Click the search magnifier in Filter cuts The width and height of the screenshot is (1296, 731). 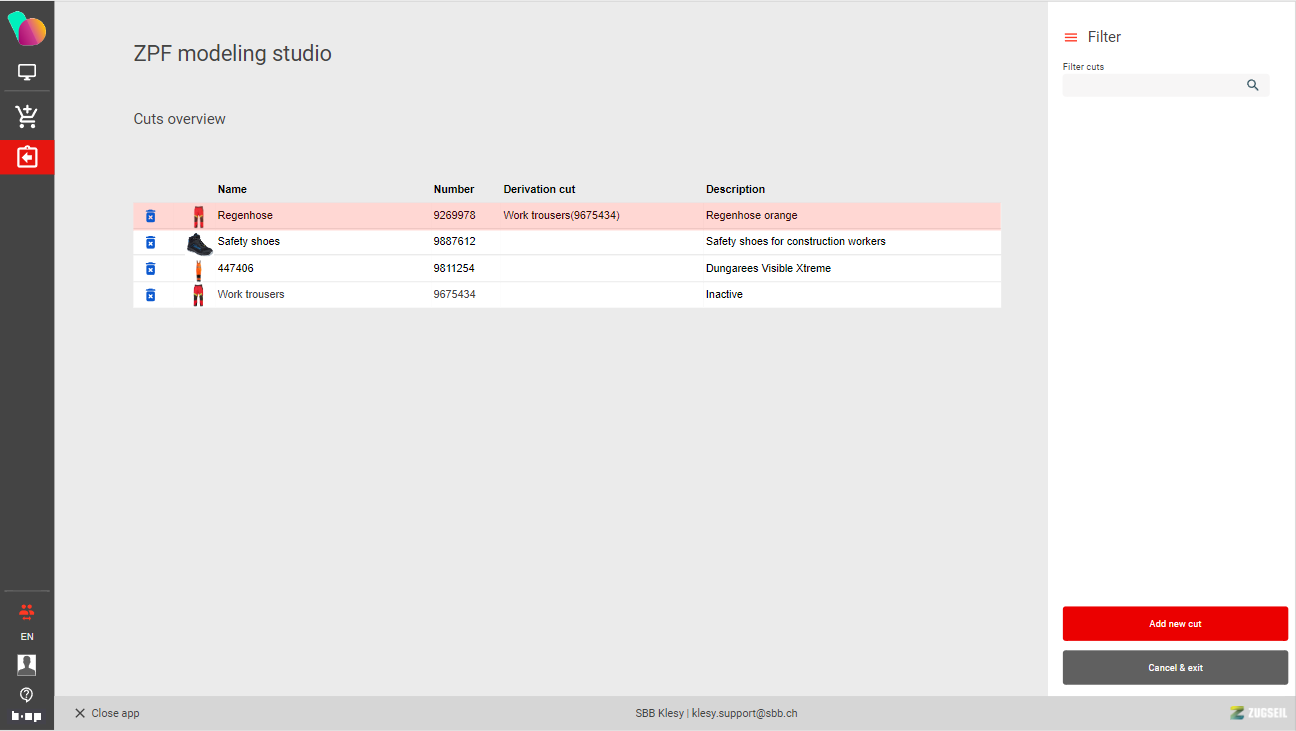tap(1252, 86)
